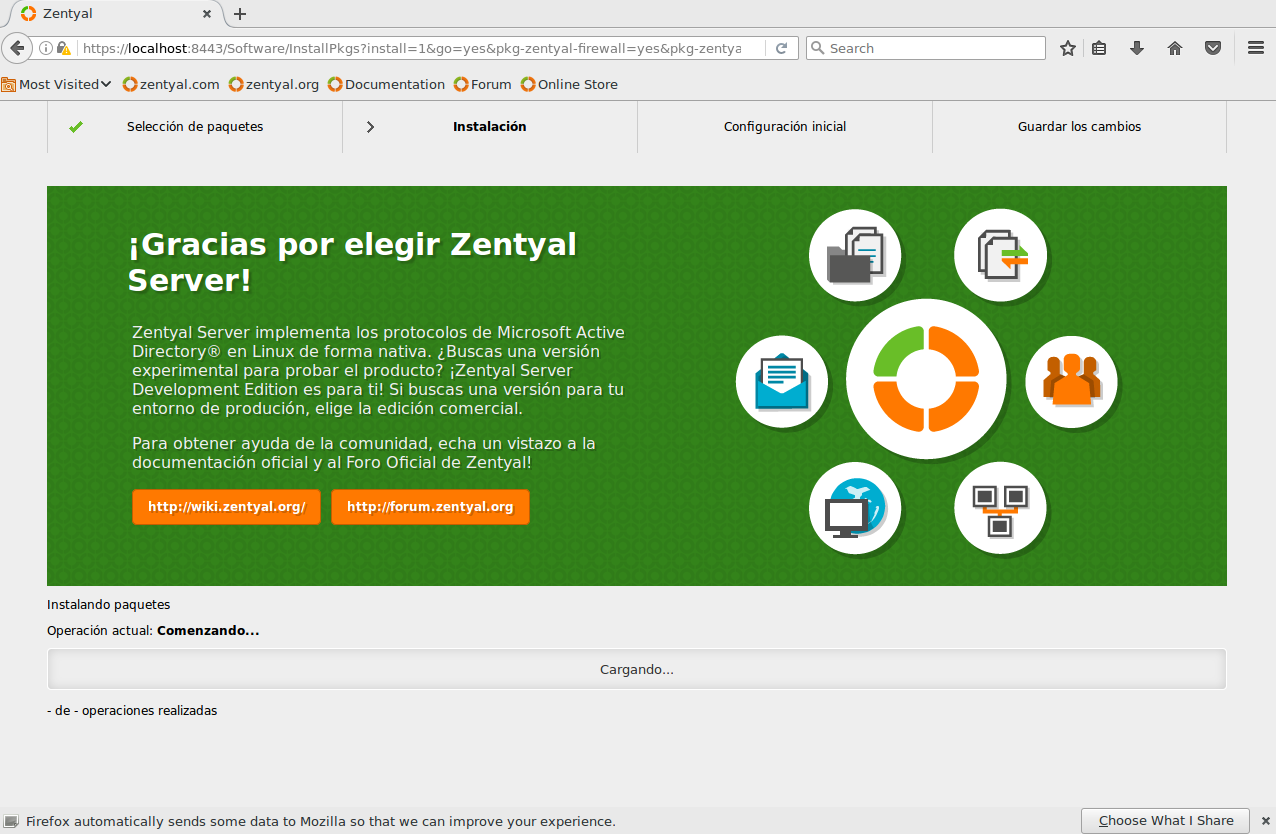This screenshot has width=1276, height=834.
Task: Click the mail envelope icon circle
Action: click(x=781, y=381)
